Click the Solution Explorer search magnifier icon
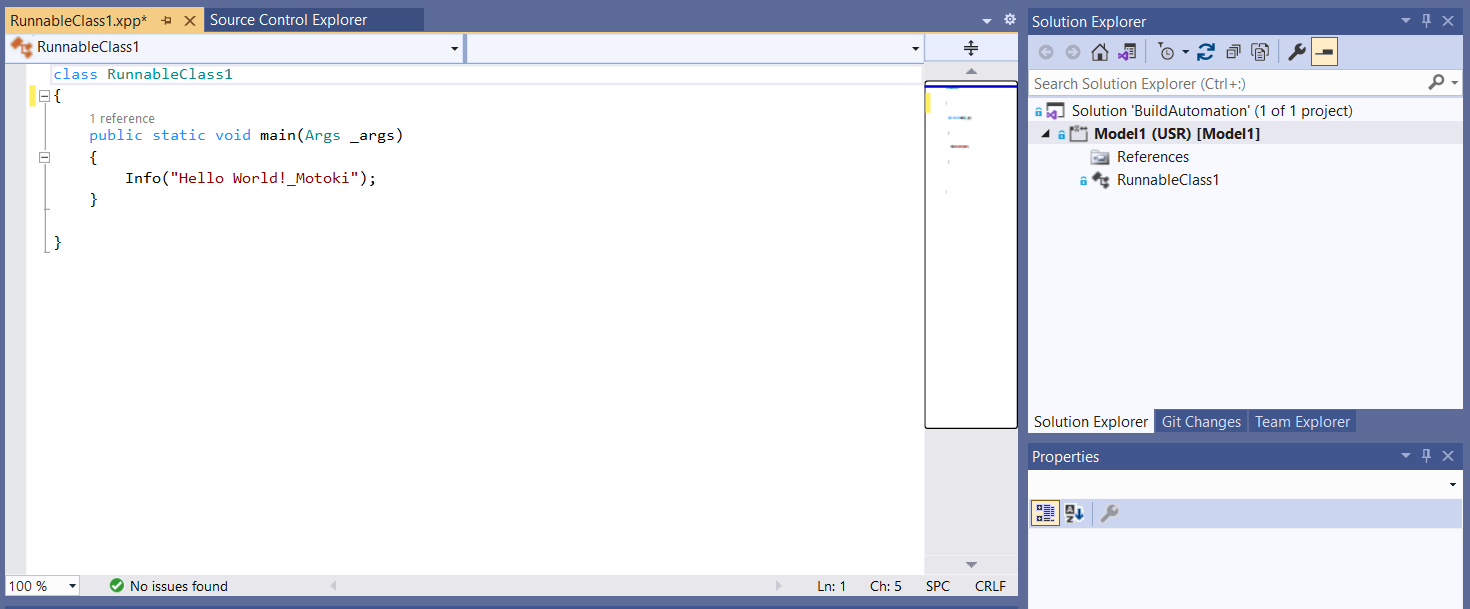Screen dimensions: 1470x609 (x=1436, y=82)
